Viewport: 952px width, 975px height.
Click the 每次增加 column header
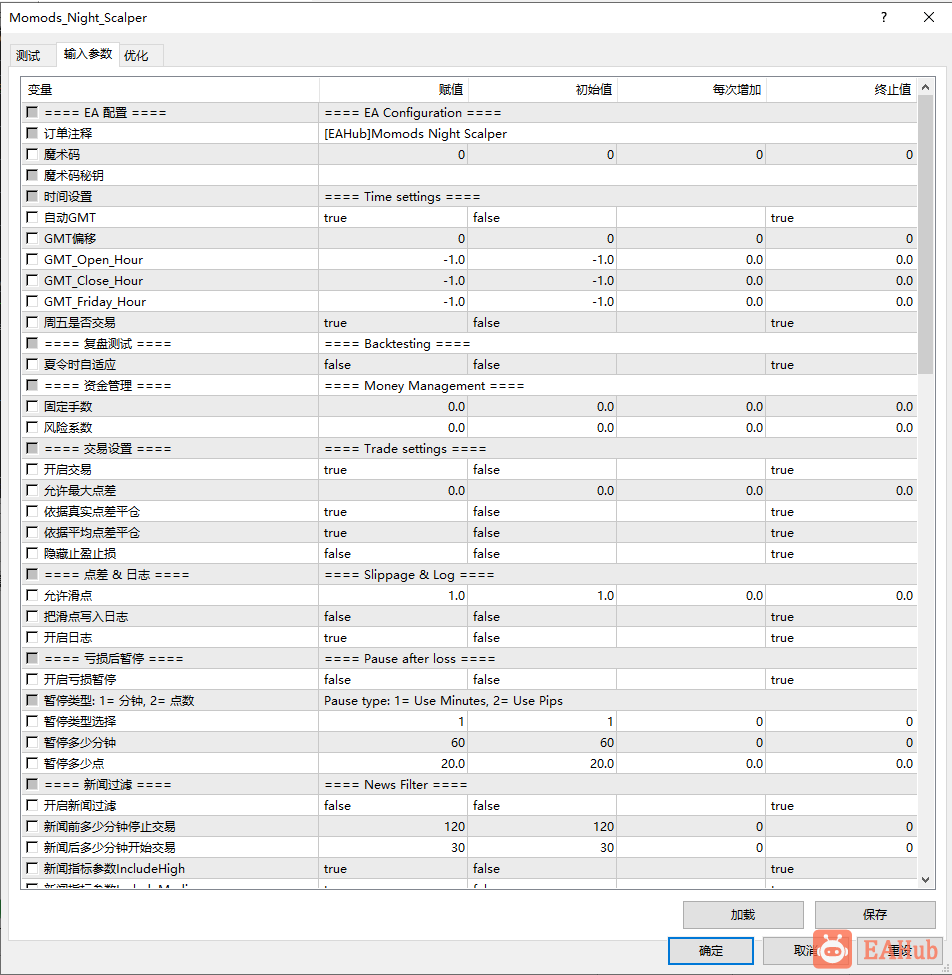(x=691, y=90)
